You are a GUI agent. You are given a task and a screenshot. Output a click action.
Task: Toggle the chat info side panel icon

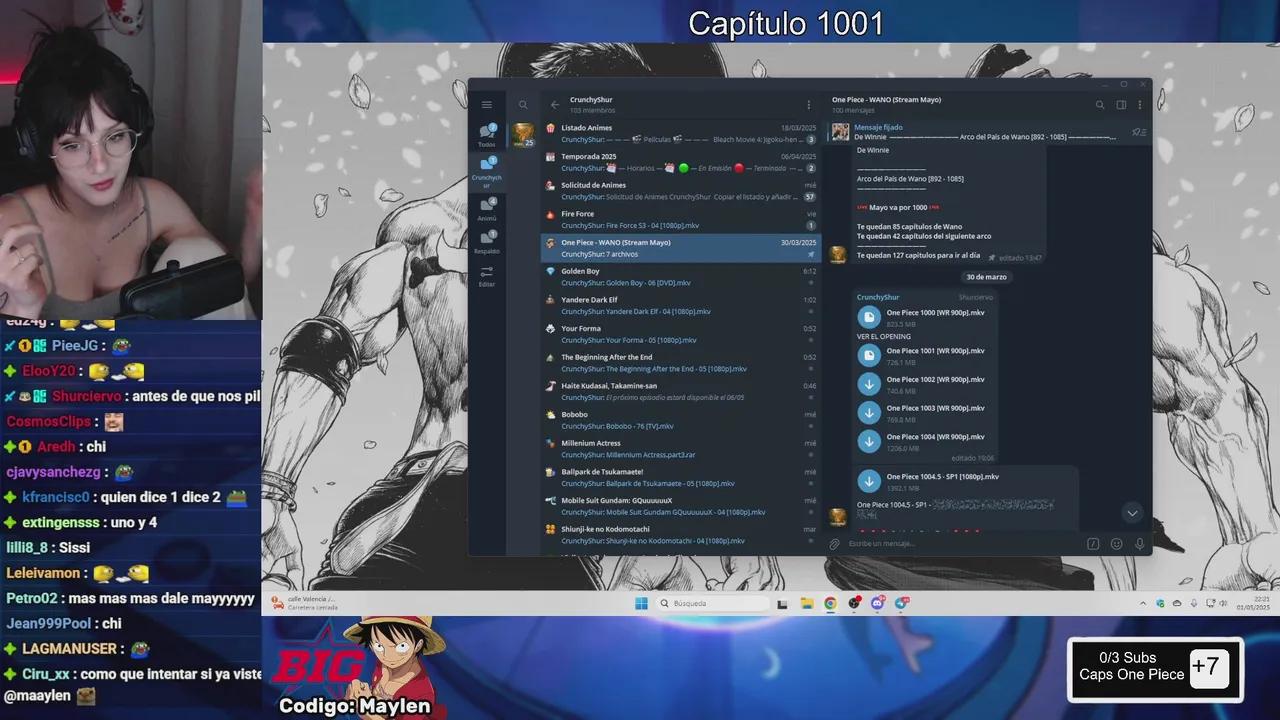tap(1121, 105)
